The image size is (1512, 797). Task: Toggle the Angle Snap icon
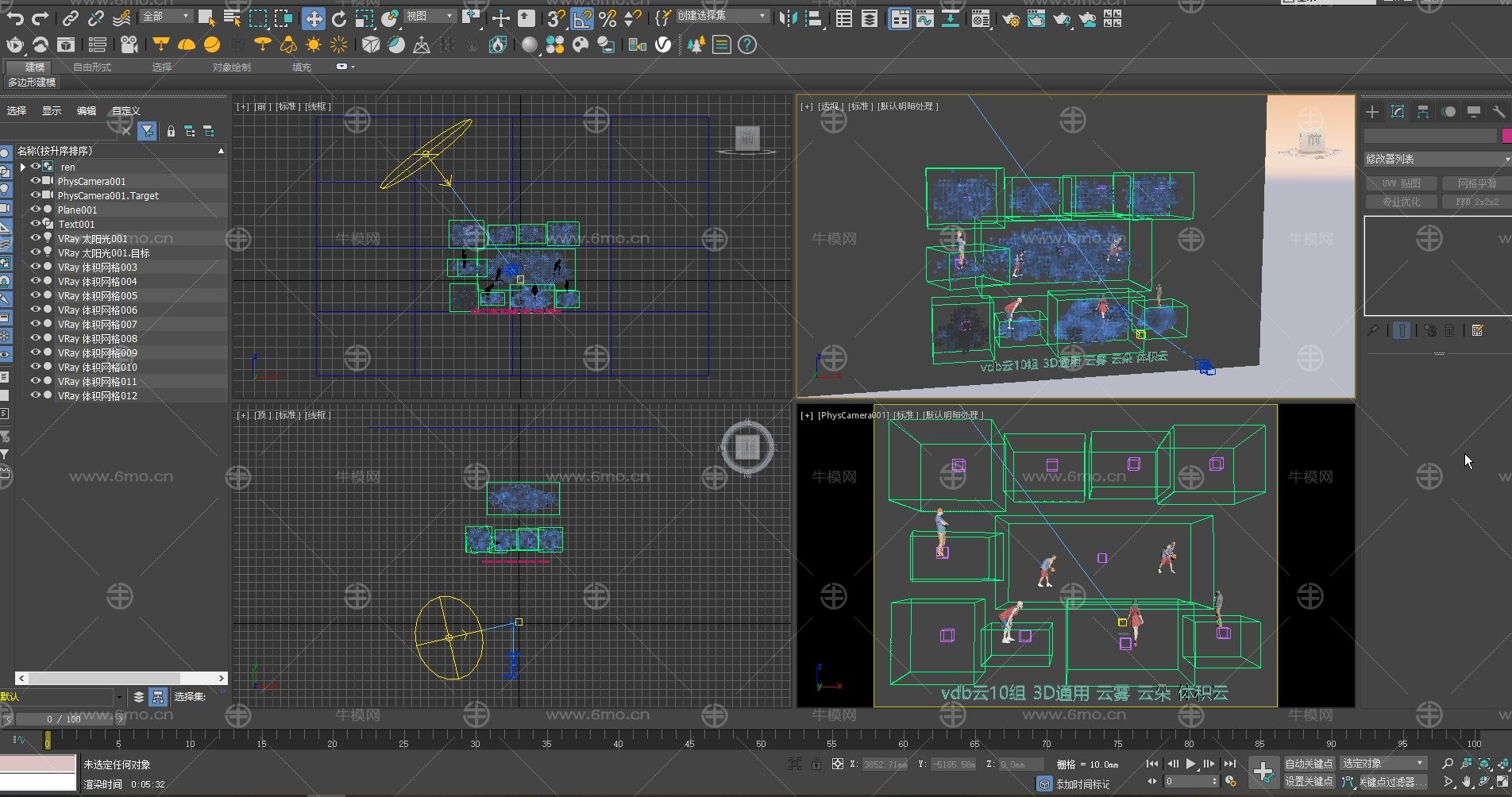[x=582, y=18]
